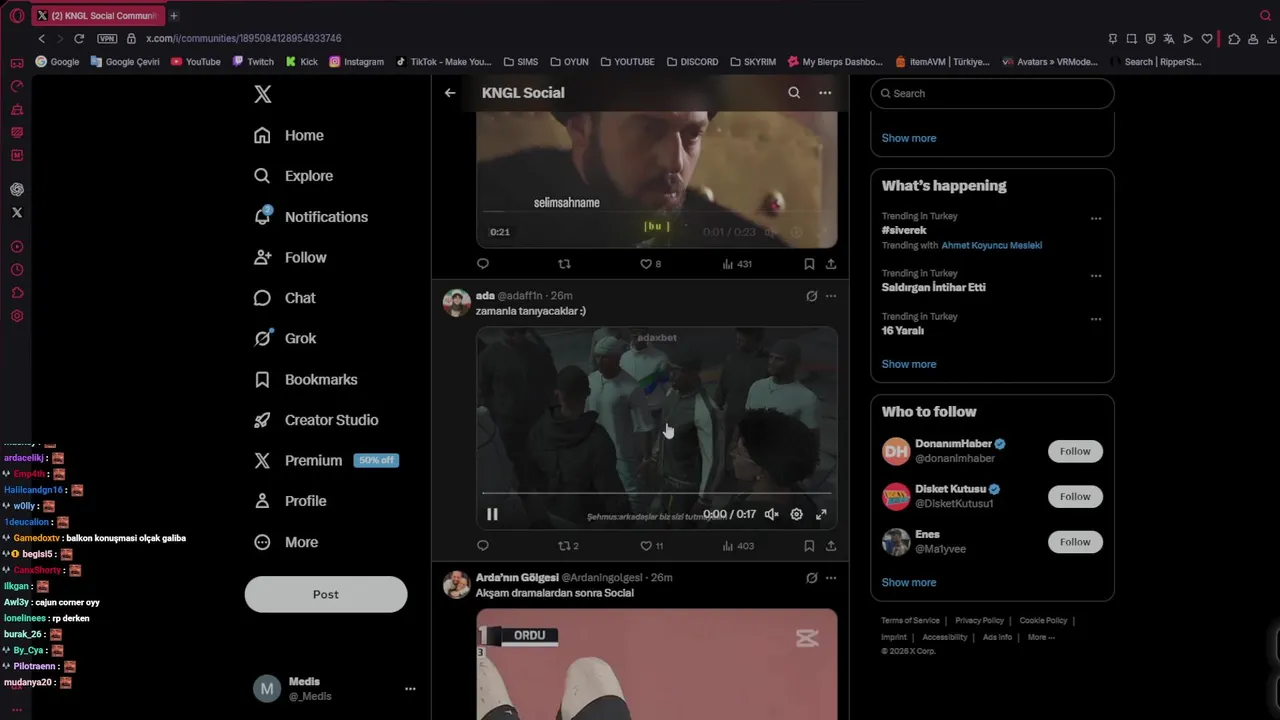1280x720 pixels.
Task: Open YouTube bookmark in bookmarks bar
Action: click(196, 62)
